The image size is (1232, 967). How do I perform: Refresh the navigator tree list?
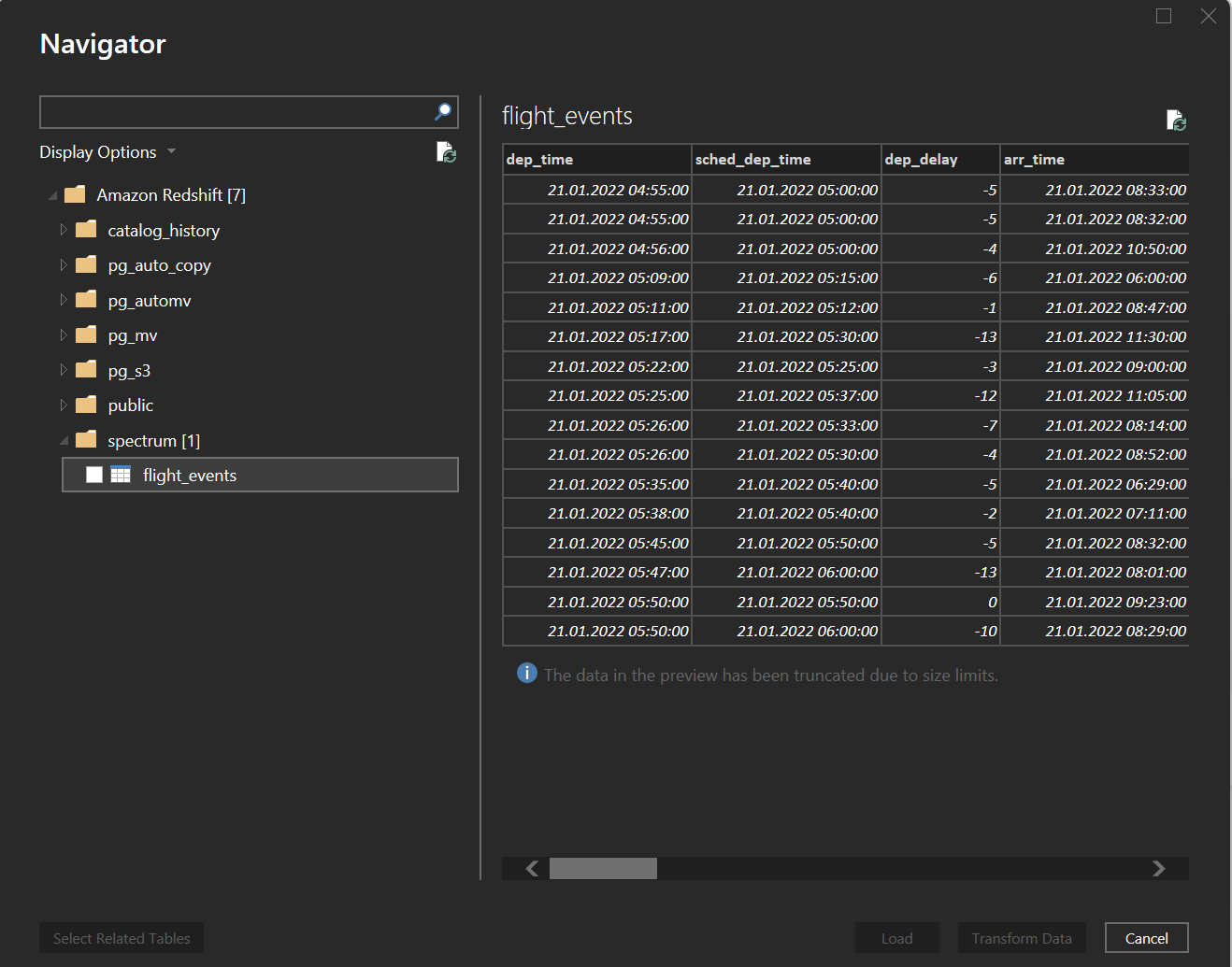tap(446, 152)
